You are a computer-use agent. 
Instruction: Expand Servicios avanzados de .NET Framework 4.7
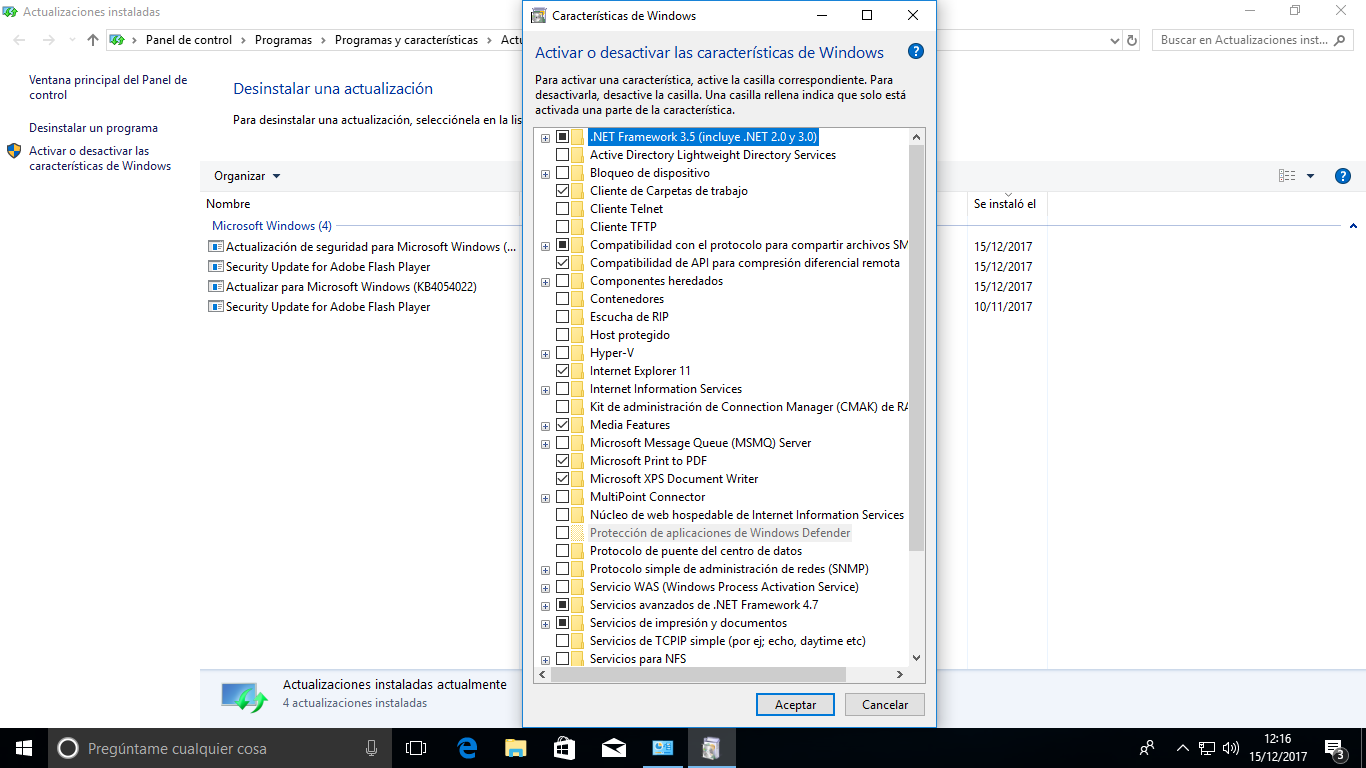click(x=545, y=606)
